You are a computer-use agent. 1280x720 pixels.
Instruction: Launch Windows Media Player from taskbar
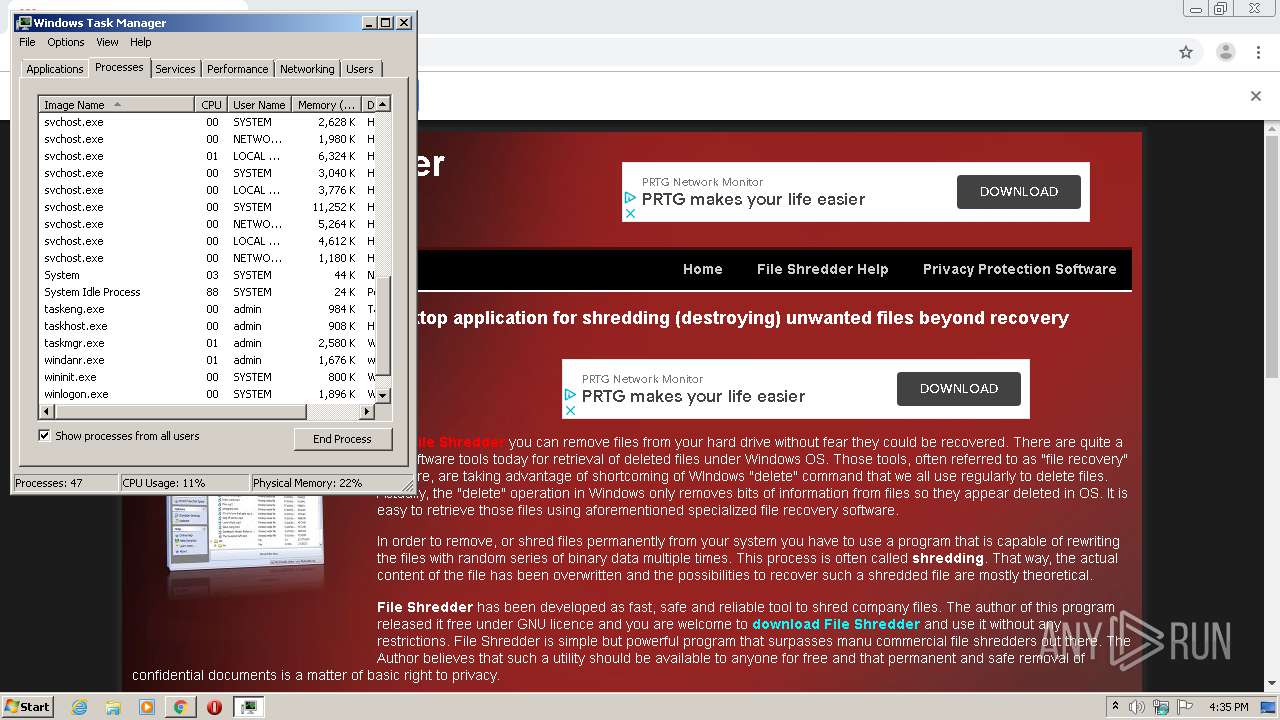pyautogui.click(x=147, y=707)
